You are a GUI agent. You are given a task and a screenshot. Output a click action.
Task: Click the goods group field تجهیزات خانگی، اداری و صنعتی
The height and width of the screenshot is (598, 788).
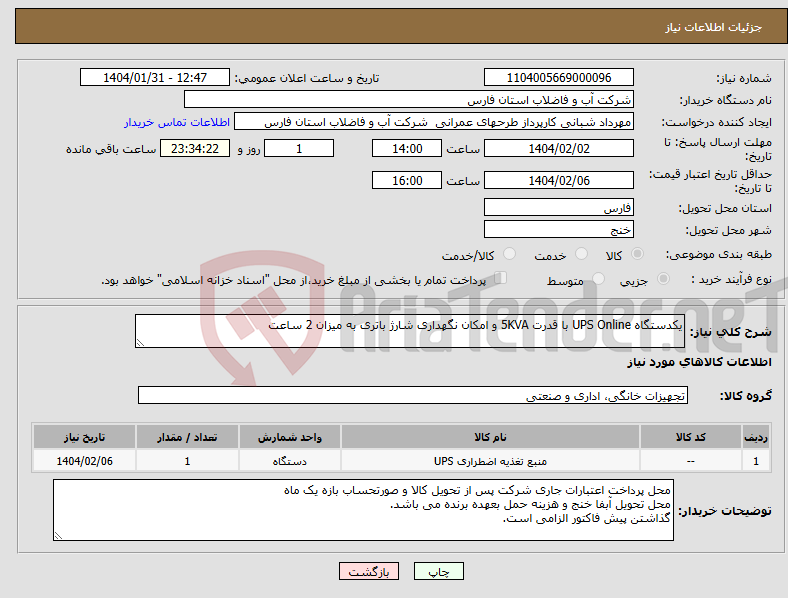pos(413,395)
